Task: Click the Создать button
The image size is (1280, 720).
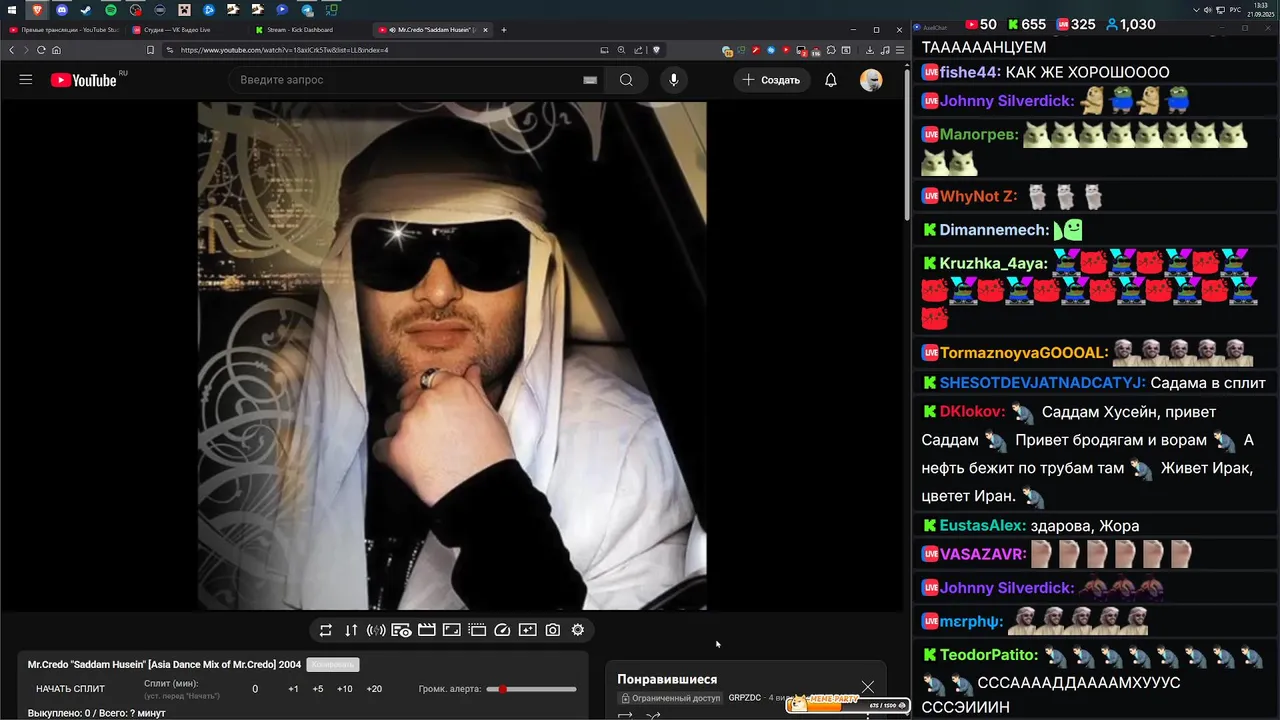Action: 771,80
